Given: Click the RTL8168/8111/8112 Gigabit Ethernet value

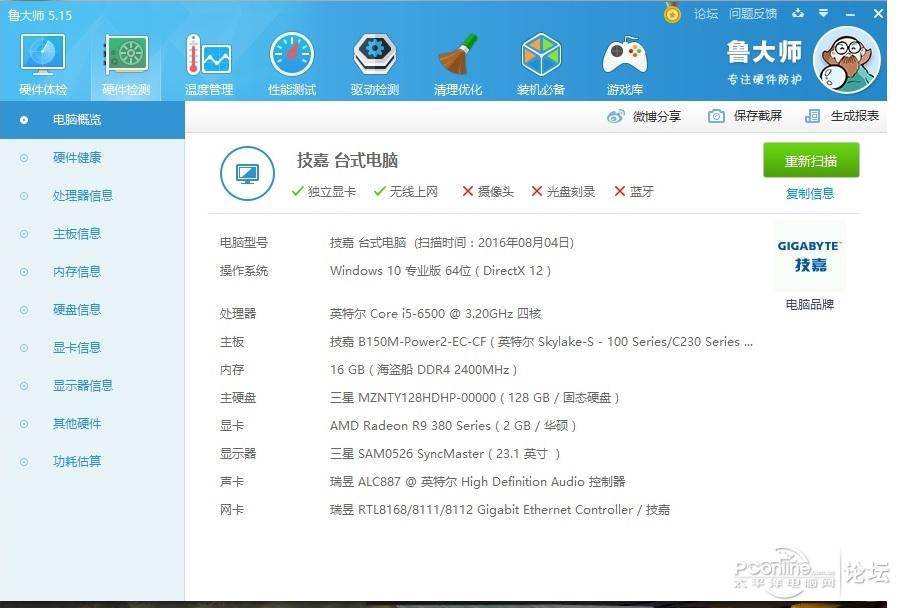Looking at the screenshot, I should point(500,510).
